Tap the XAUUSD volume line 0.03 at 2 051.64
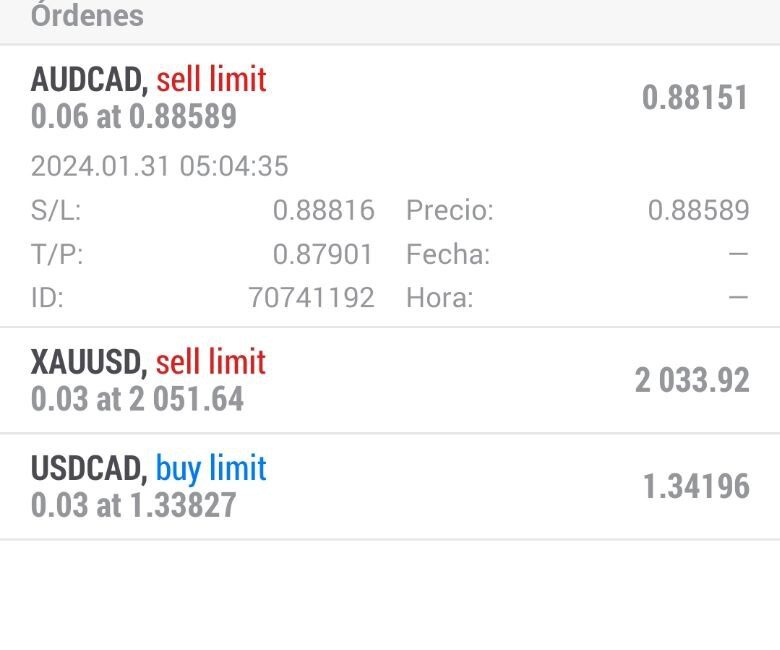Viewport: 780px width, 650px height. click(137, 400)
